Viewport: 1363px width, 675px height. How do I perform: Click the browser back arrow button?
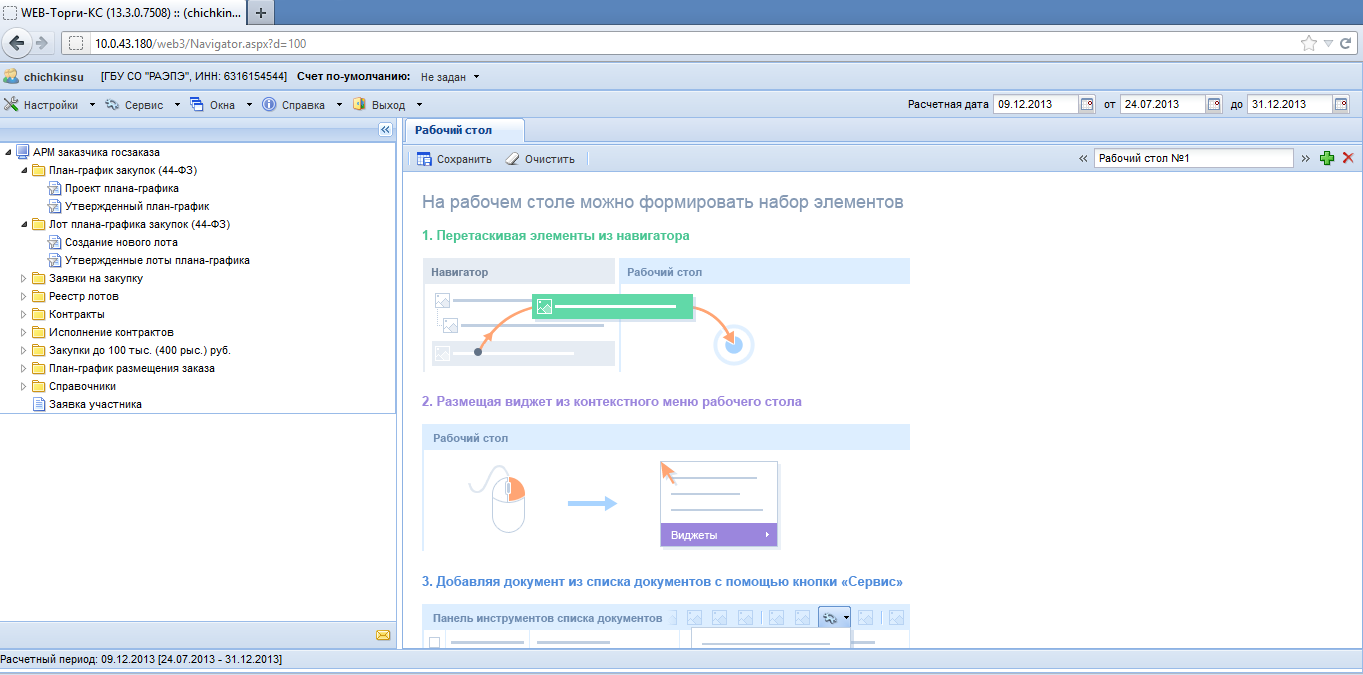16,43
